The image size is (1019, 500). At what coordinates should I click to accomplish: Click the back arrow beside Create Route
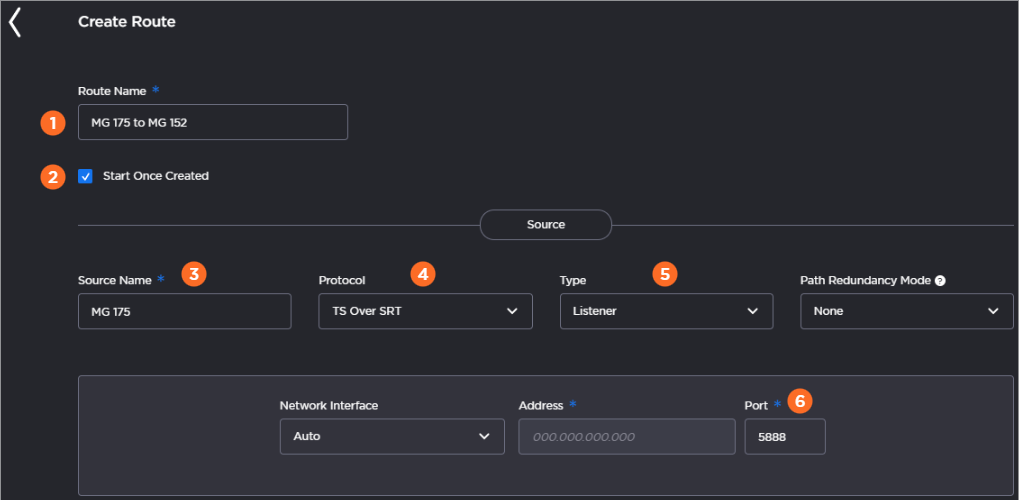click(x=15, y=23)
